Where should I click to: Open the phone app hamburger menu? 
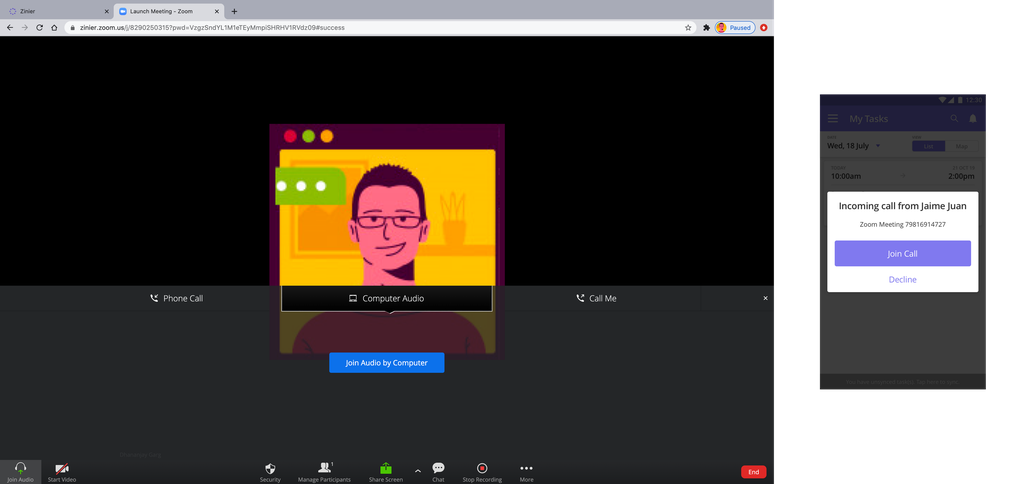click(833, 119)
